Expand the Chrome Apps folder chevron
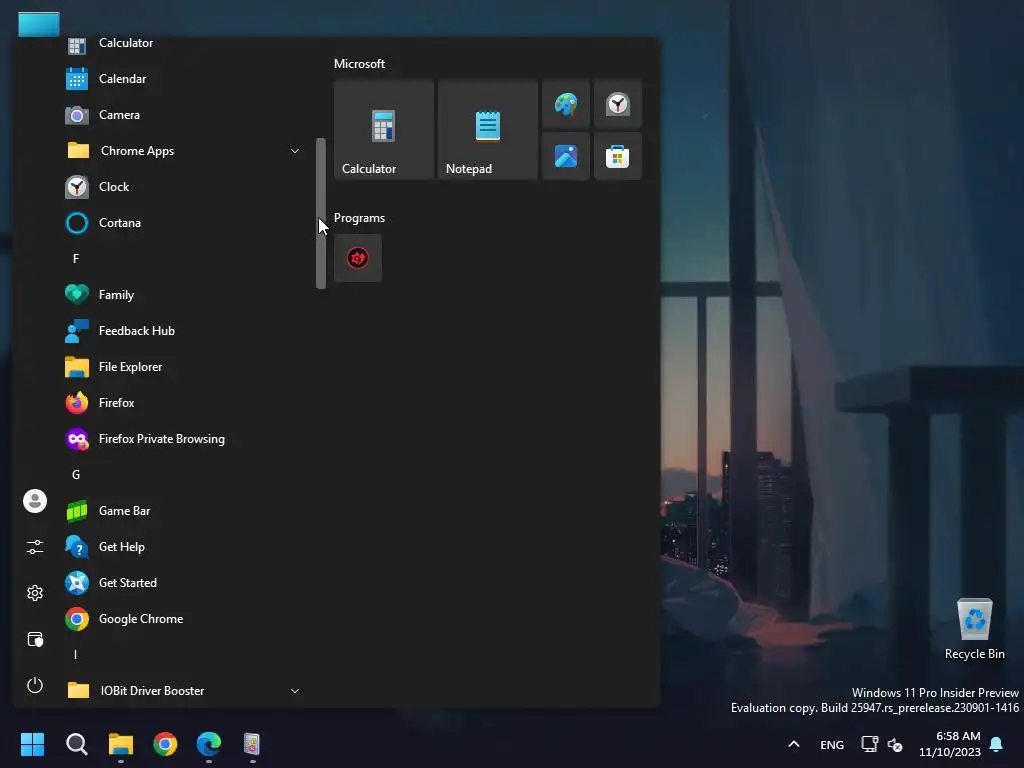The width and height of the screenshot is (1024, 768). click(x=295, y=151)
